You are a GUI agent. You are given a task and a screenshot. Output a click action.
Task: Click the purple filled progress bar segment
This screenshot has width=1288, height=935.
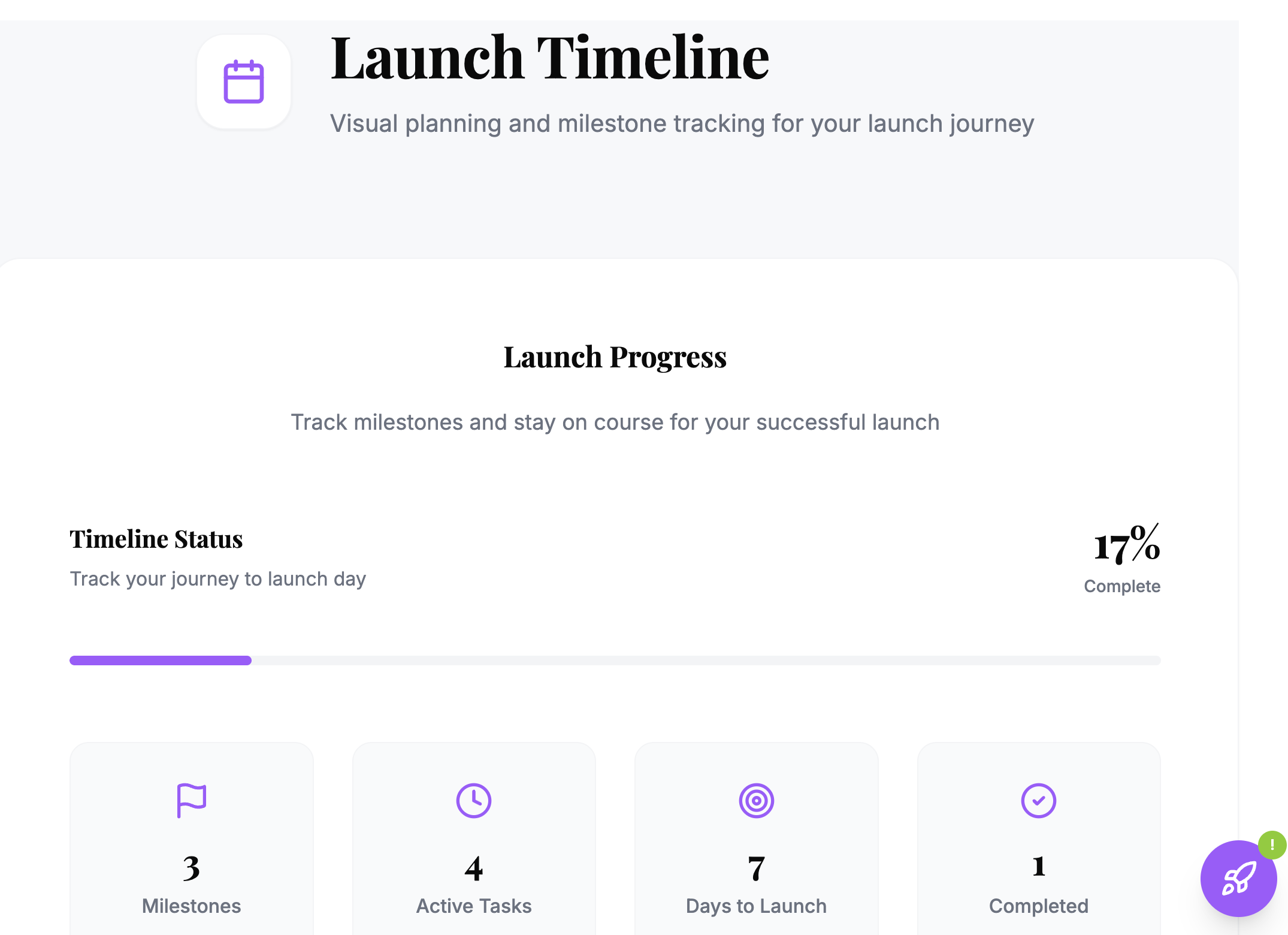tap(161, 660)
